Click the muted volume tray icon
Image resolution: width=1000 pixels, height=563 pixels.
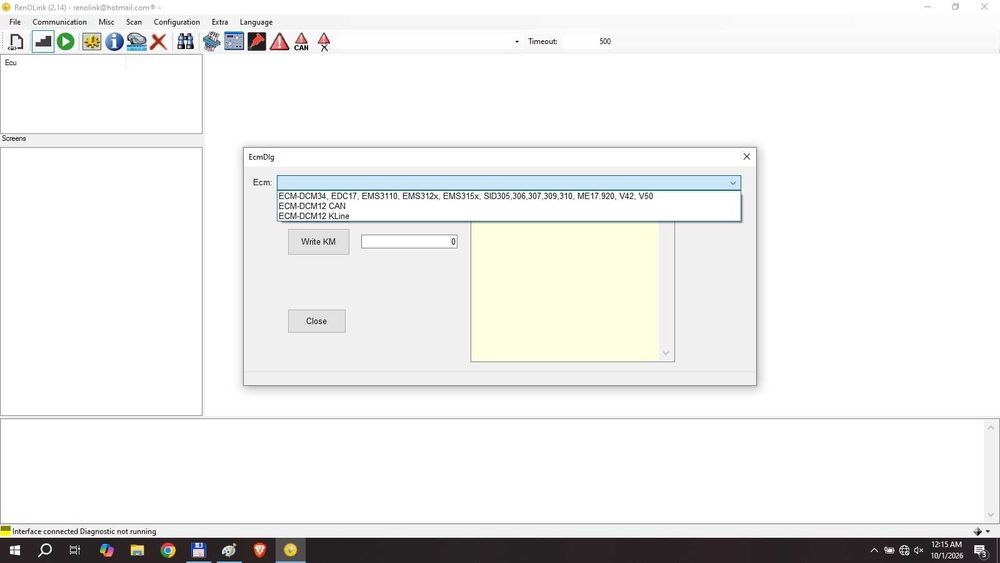tap(918, 550)
